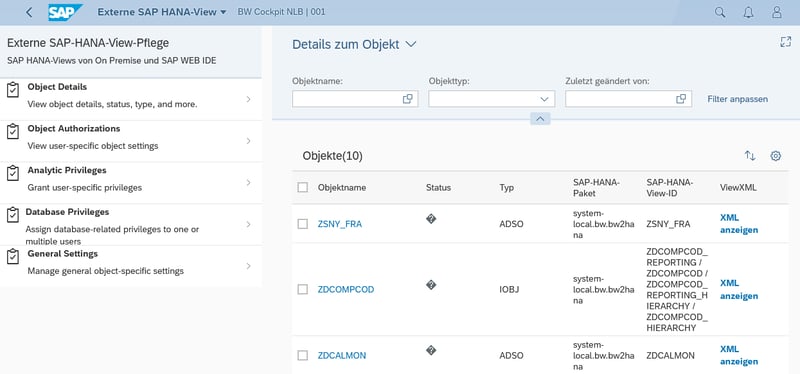Open the search icon in header
The width and height of the screenshot is (800, 374).
[x=720, y=12]
